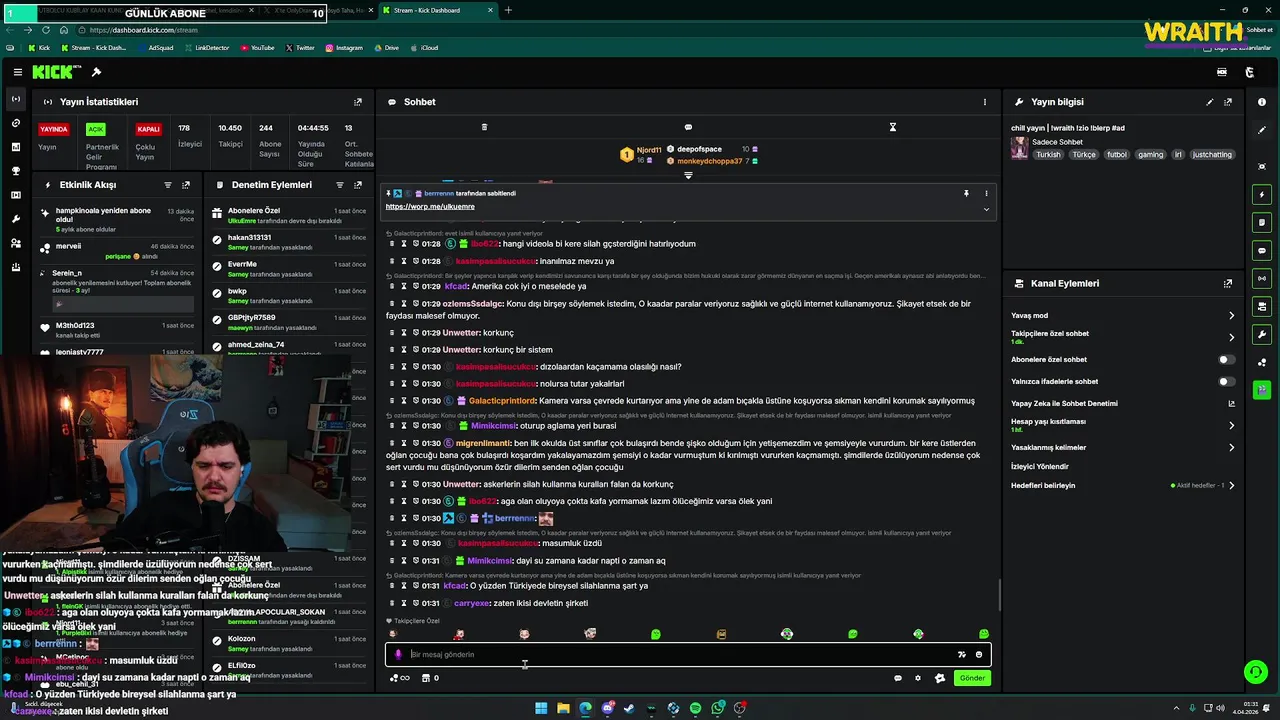Image resolution: width=1280 pixels, height=720 pixels.
Task: Open Sohbet panel three-dot options
Action: point(985,102)
